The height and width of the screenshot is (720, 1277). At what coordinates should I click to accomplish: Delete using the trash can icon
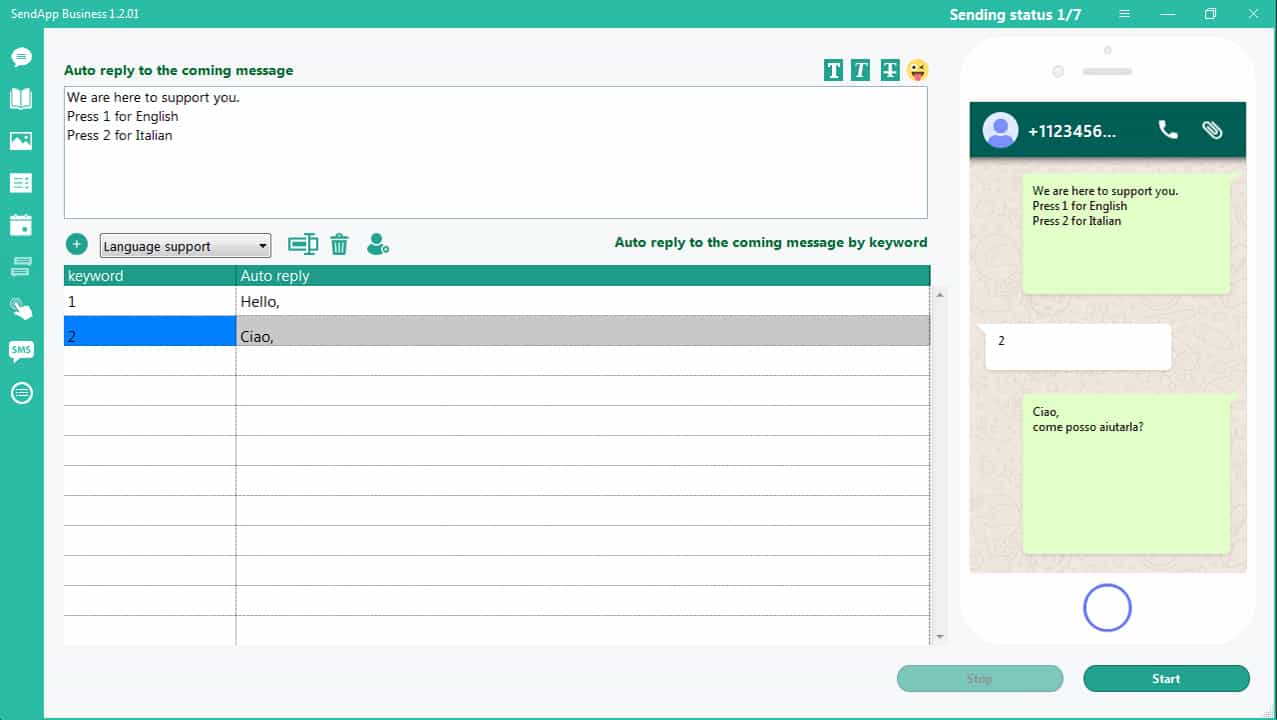click(x=340, y=244)
